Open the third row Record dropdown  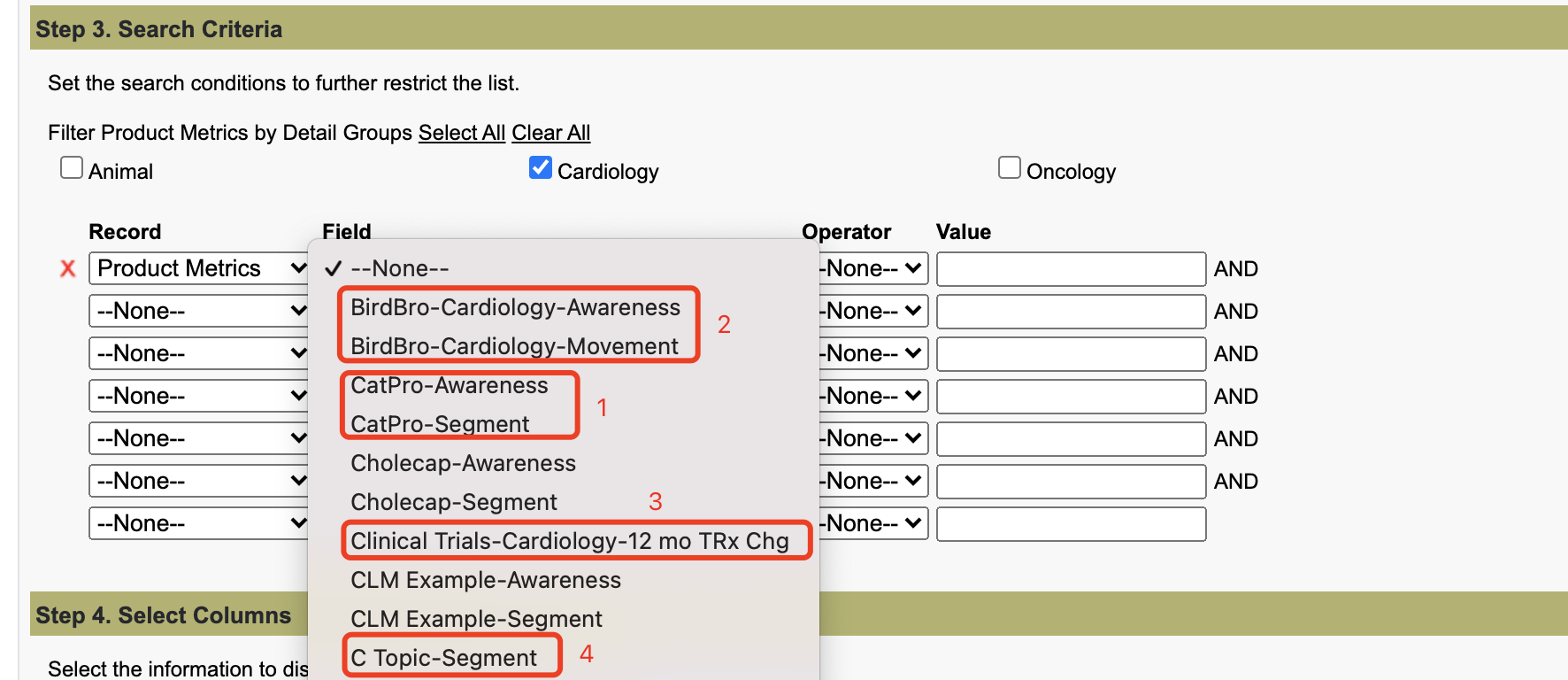click(198, 353)
